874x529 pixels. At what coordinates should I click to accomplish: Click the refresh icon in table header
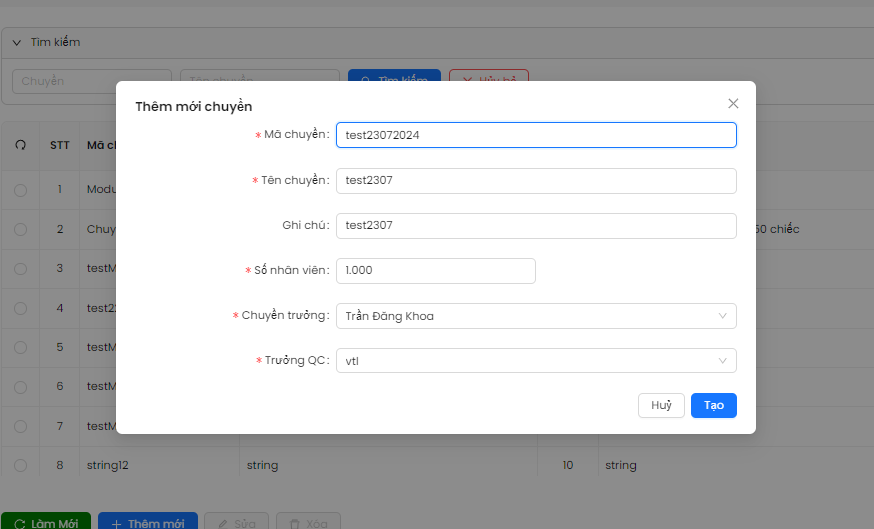[x=20, y=145]
